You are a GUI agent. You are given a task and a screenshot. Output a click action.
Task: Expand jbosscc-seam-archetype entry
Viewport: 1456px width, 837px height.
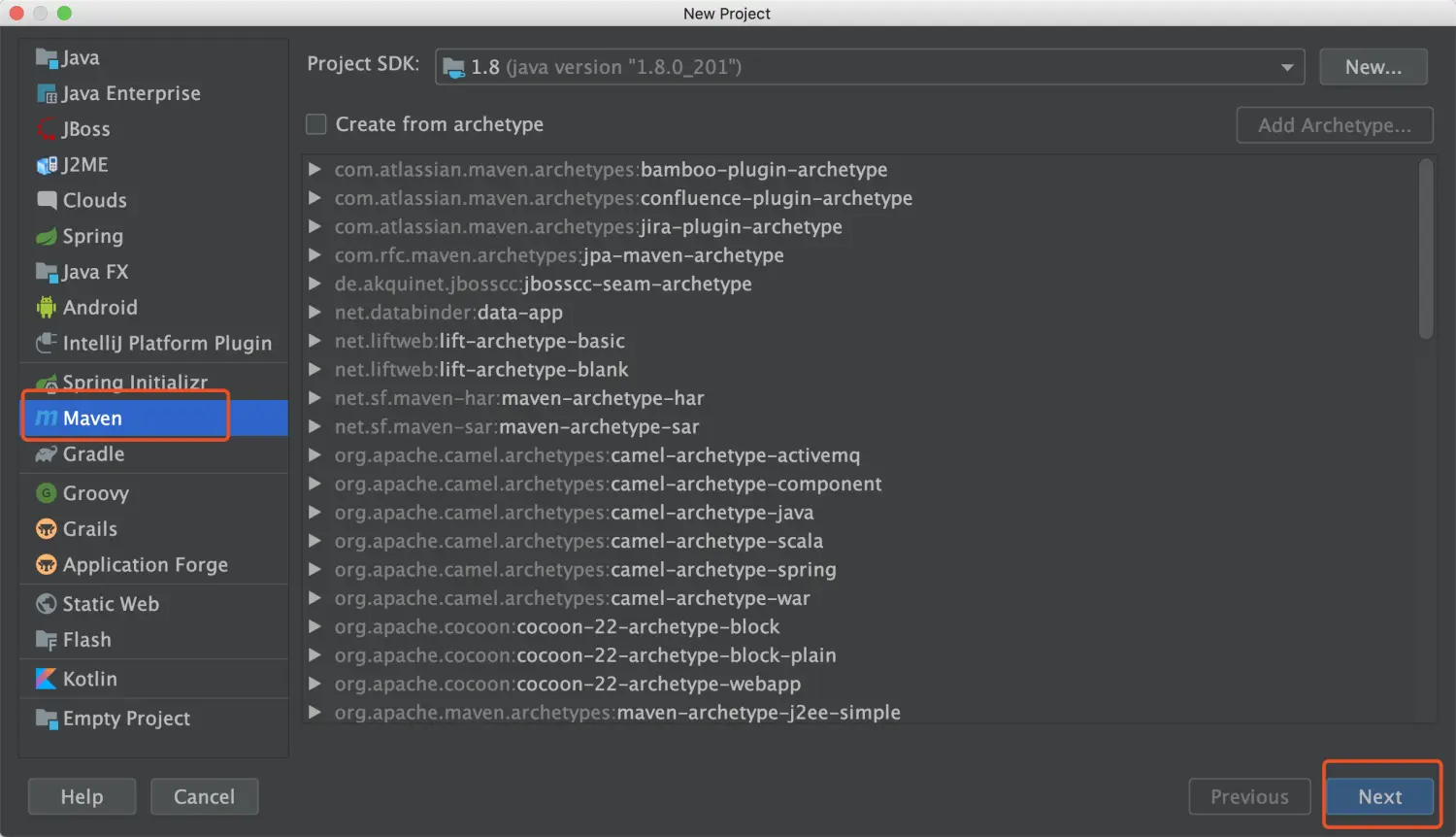point(314,284)
